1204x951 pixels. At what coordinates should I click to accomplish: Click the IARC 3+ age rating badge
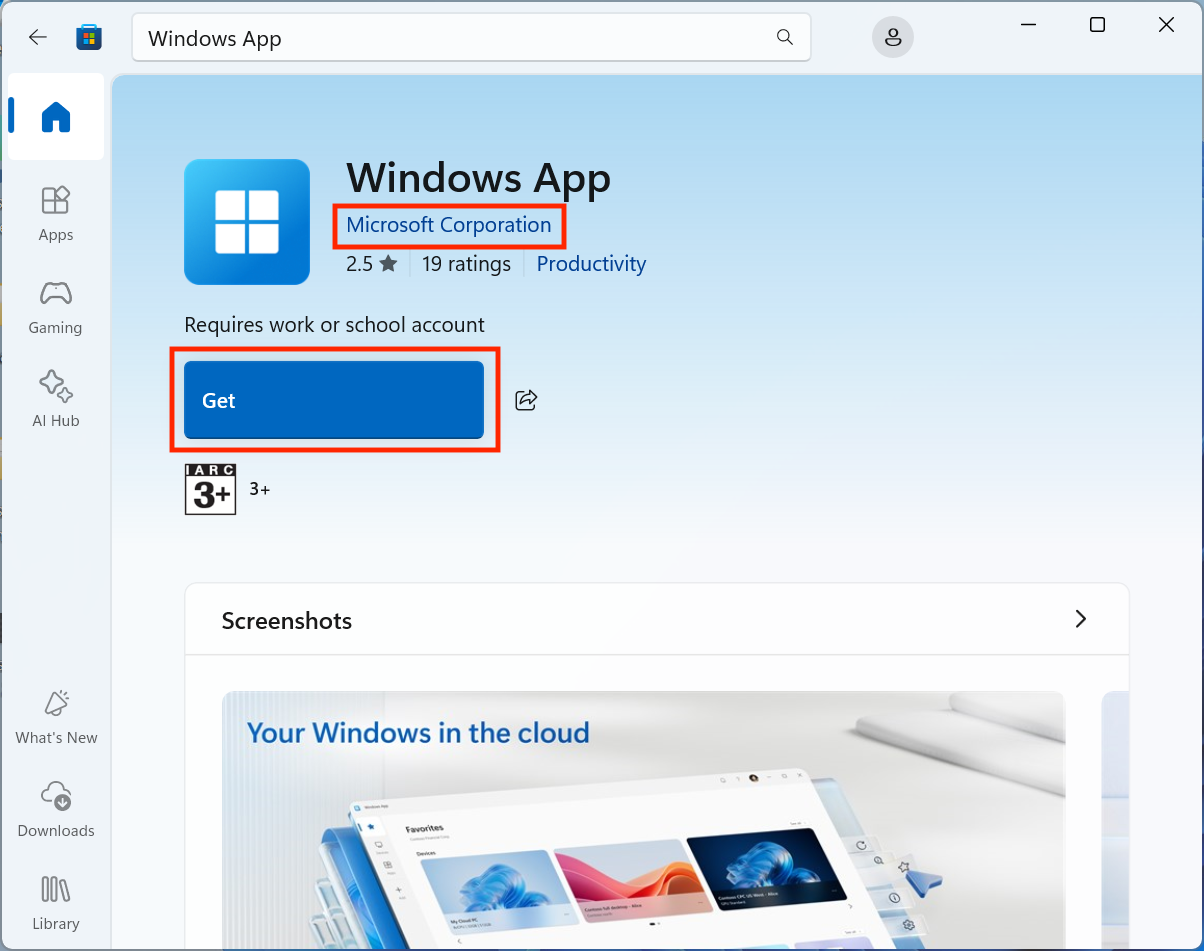click(x=210, y=488)
